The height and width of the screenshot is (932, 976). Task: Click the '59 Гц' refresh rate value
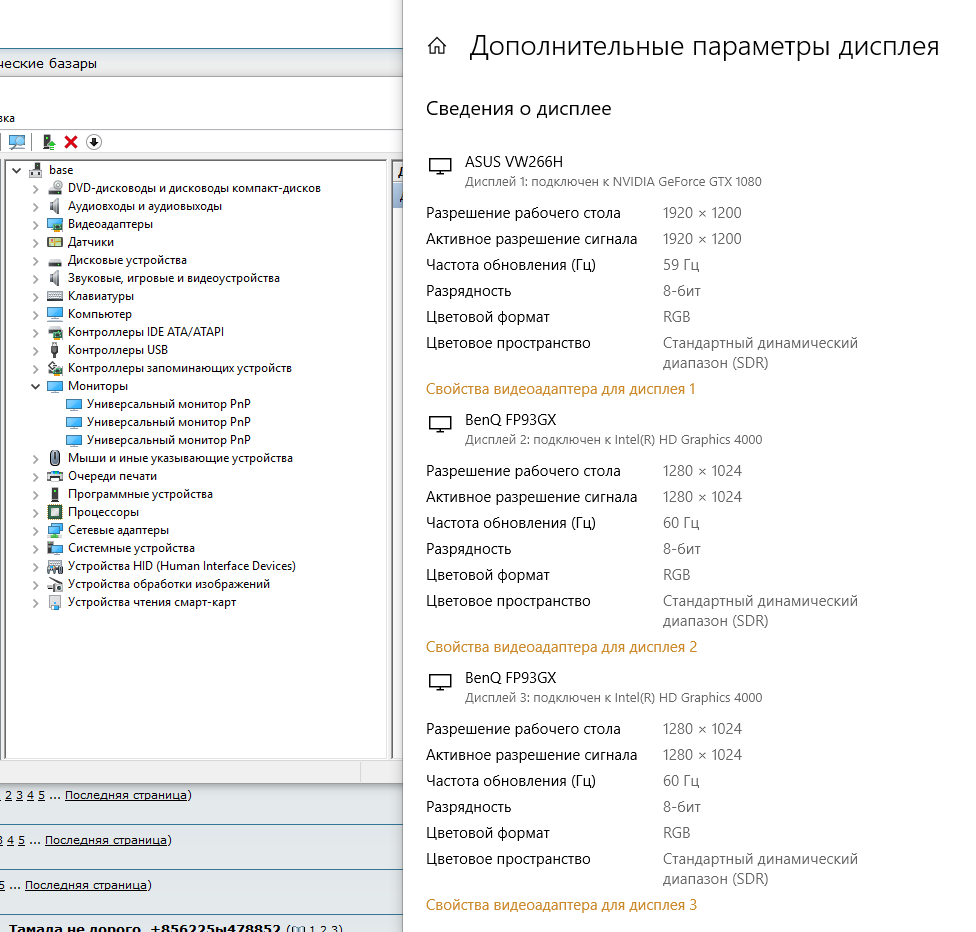click(x=681, y=265)
